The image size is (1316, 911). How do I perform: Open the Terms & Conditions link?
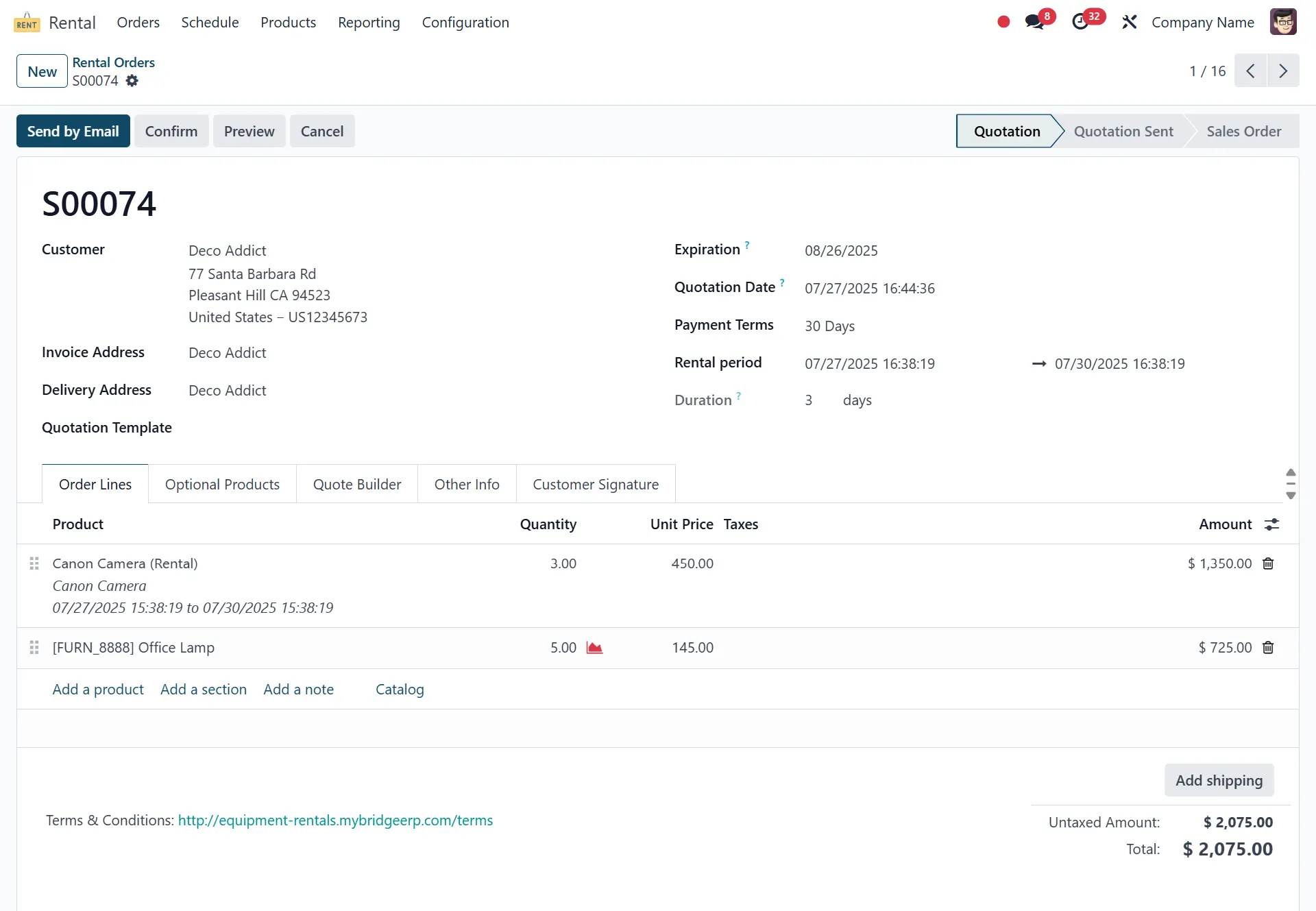point(335,821)
